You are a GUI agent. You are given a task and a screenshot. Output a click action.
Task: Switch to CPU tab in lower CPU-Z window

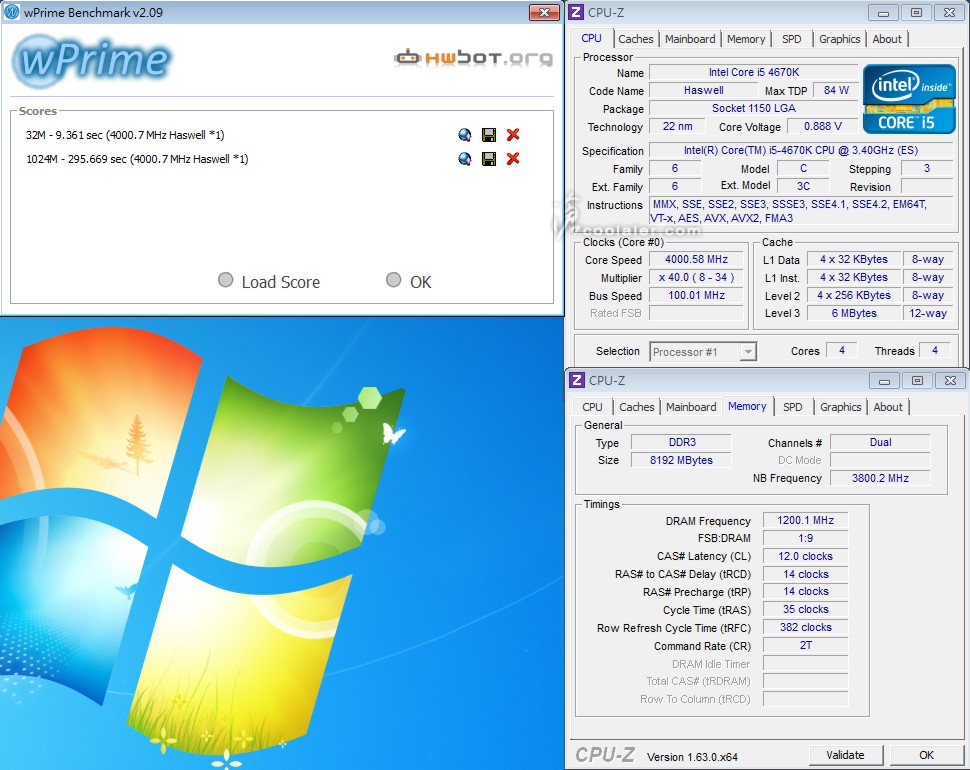pos(592,407)
